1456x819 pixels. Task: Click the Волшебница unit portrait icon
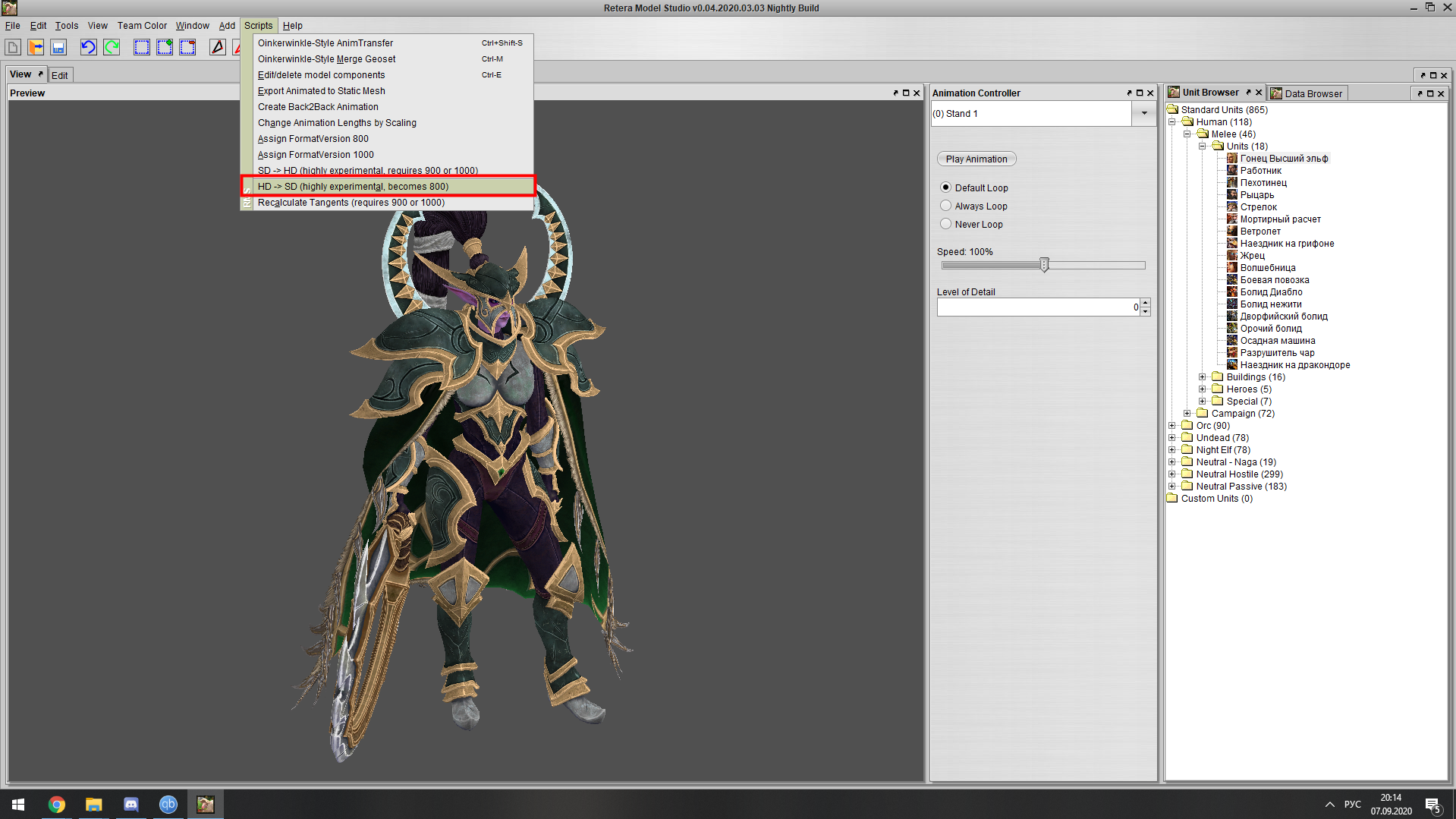click(1232, 268)
